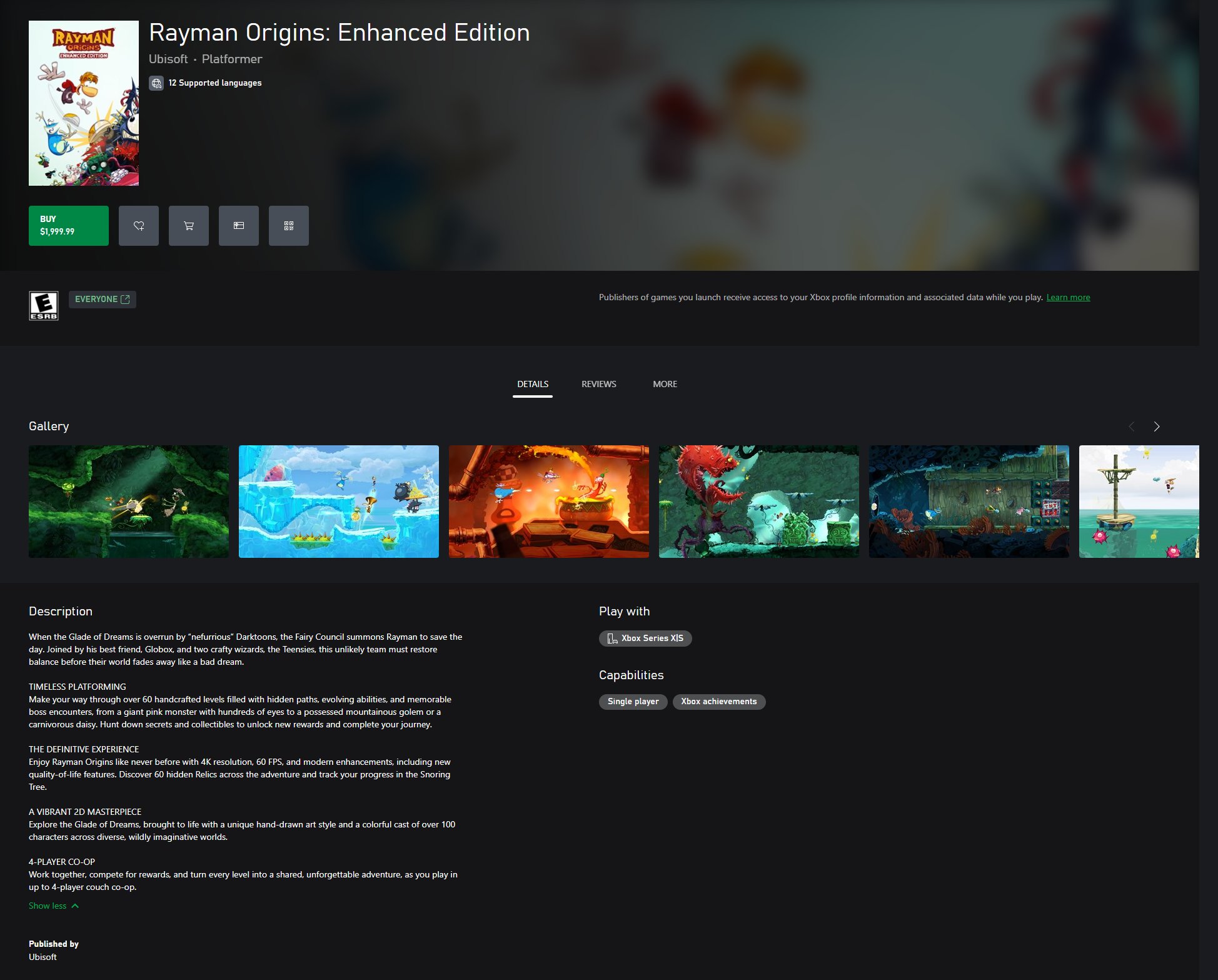Click the Platformer genre label

[232, 59]
